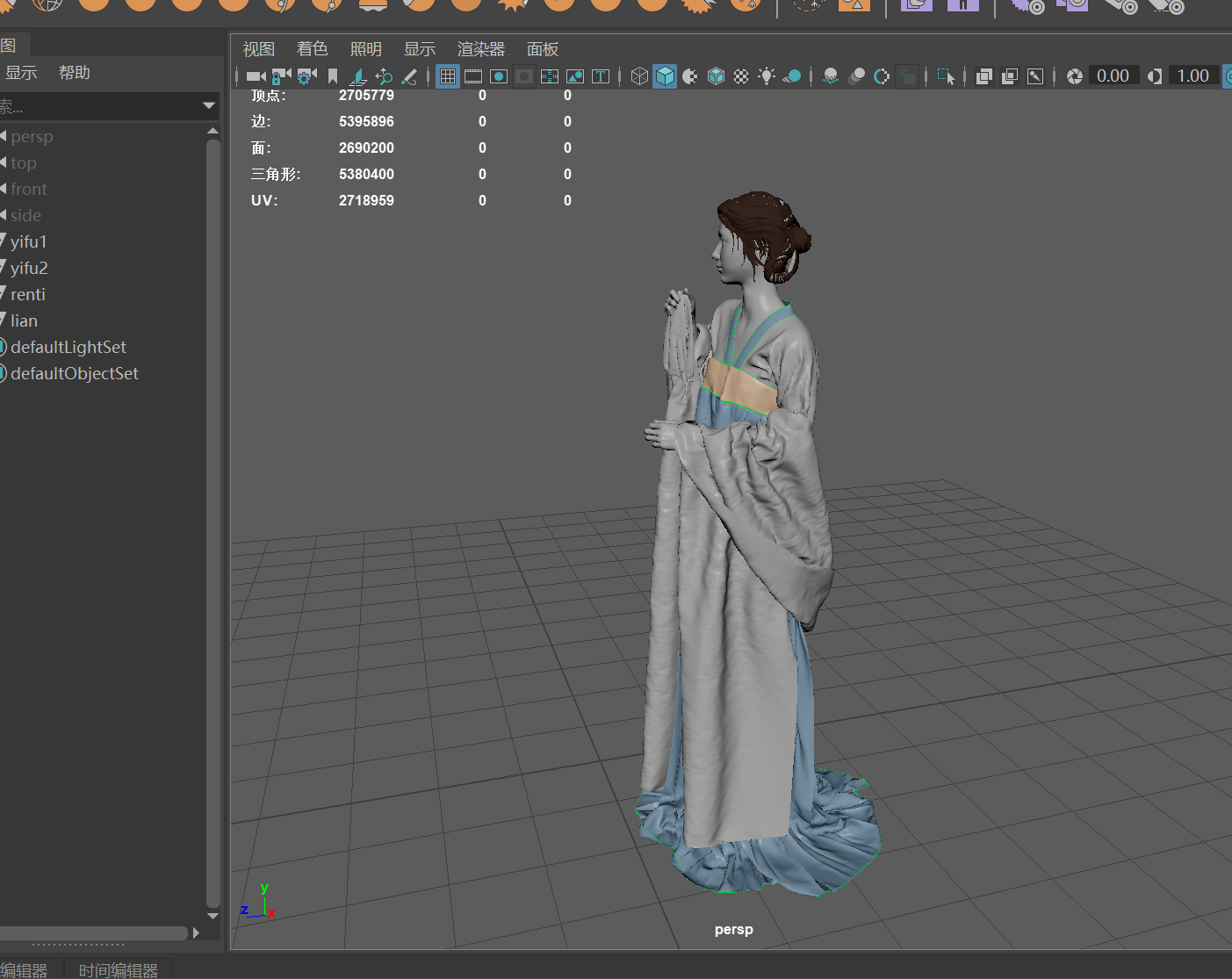Select the side camera in Outliner
The image size is (1232, 979).
click(26, 216)
